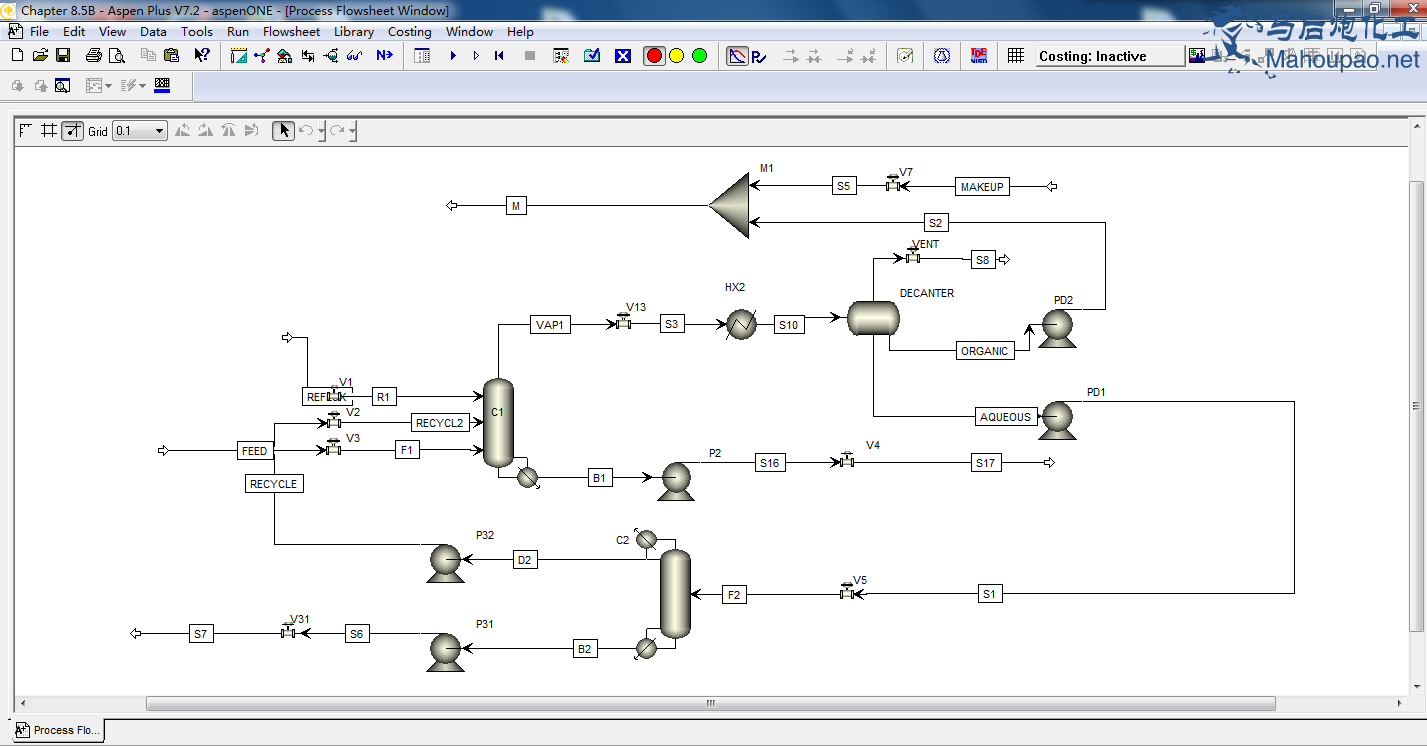
Task: Open the Library menu
Action: click(354, 31)
